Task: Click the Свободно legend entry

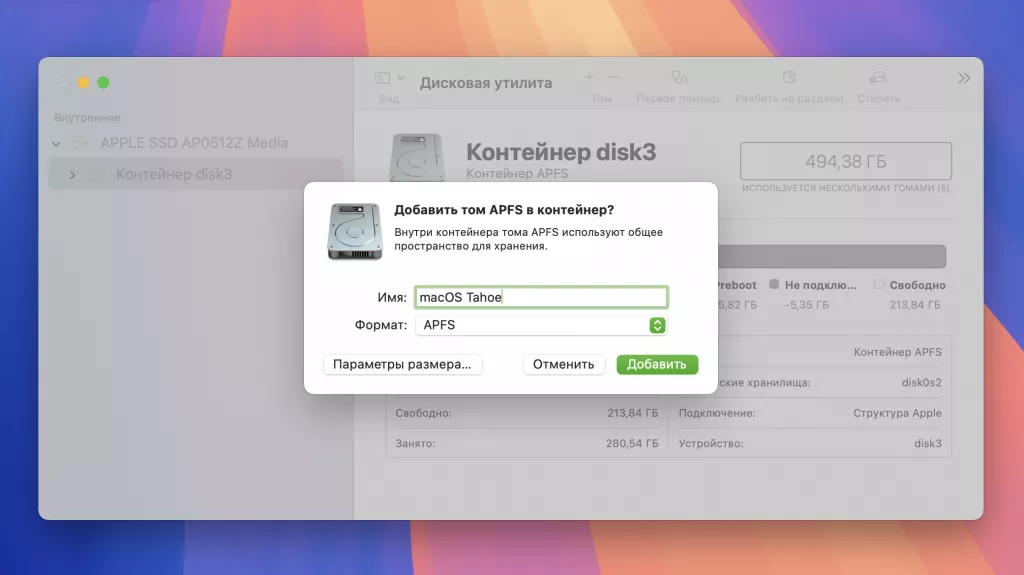Action: click(910, 285)
